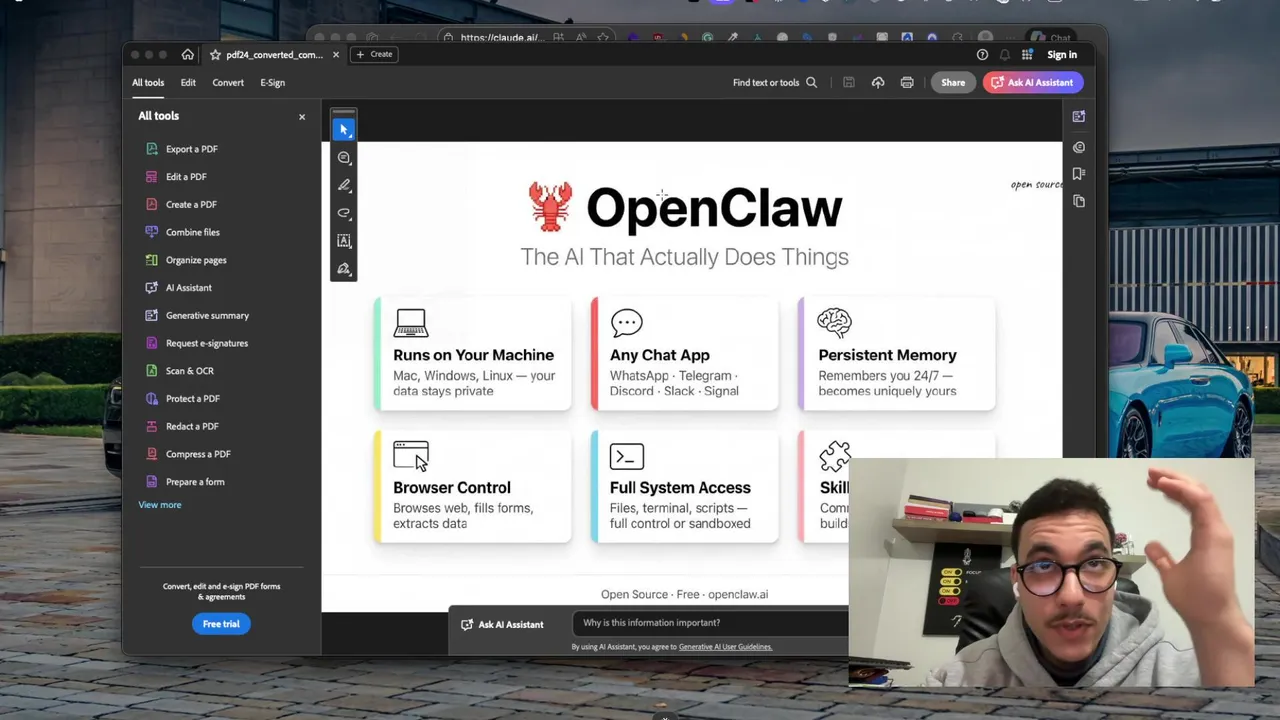
Task: Click the 'Runs on Your Machine' card heading
Action: click(x=473, y=355)
